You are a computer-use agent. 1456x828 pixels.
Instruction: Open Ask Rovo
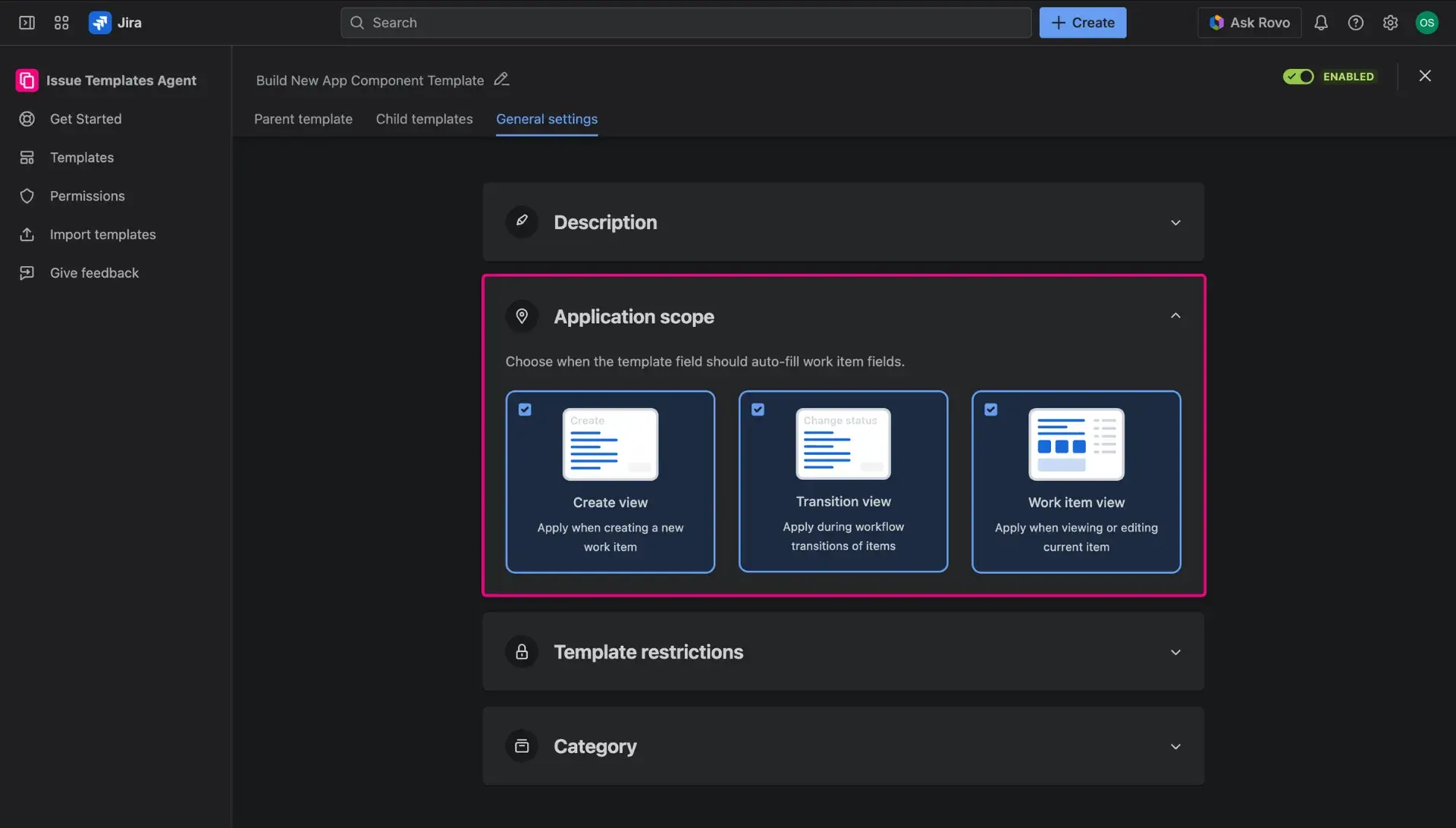click(1249, 23)
